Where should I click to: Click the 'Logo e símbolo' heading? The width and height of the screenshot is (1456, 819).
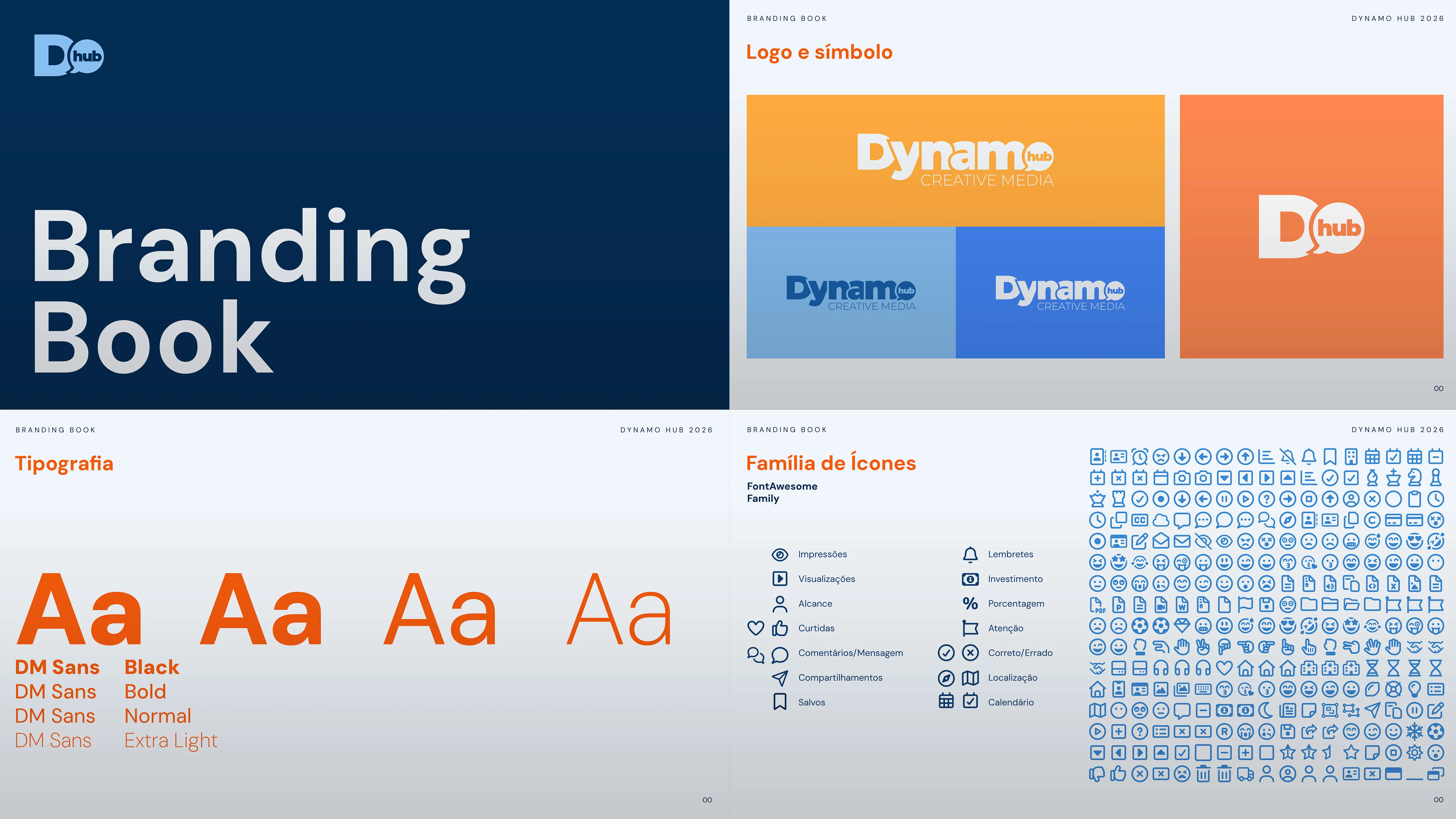819,52
